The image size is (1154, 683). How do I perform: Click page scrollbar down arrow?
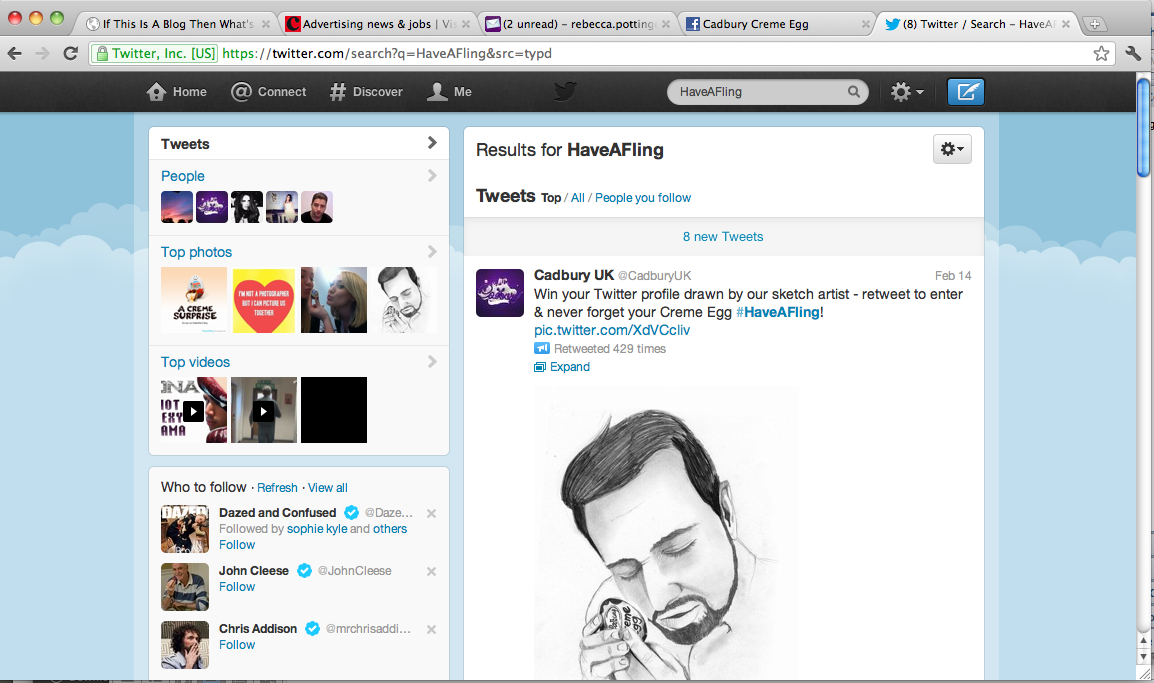click(x=1143, y=656)
